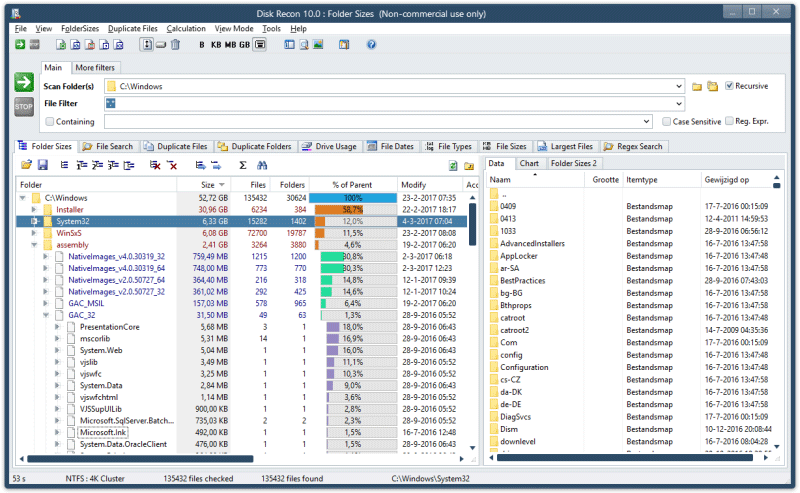
Task: Open the More filters tab
Action: 95,67
